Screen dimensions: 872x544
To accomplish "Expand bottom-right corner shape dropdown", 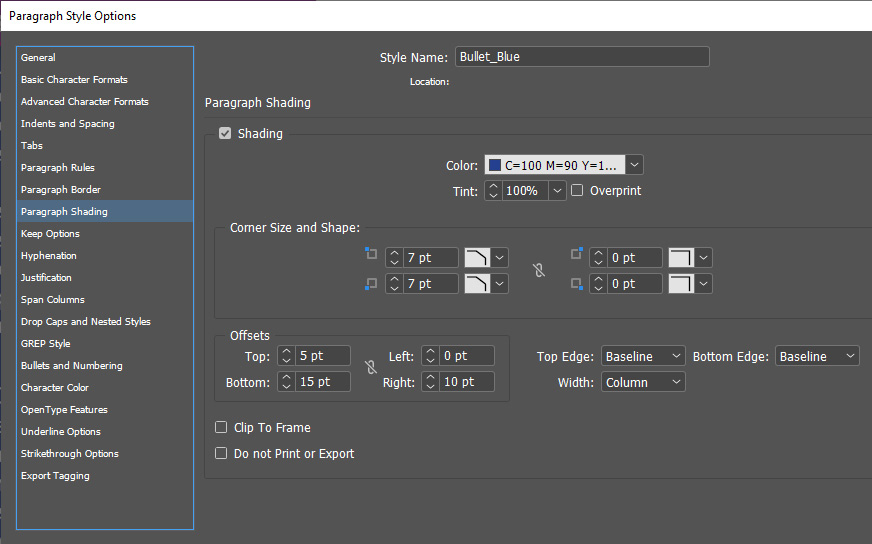I will click(x=703, y=284).
